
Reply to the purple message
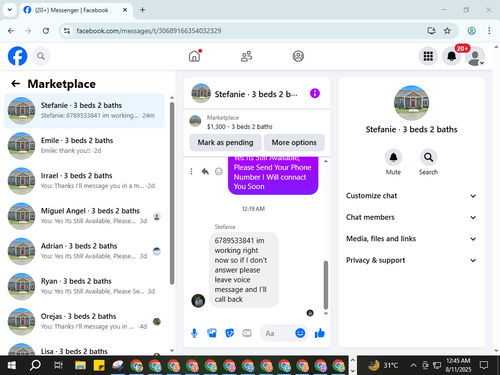tap(205, 171)
